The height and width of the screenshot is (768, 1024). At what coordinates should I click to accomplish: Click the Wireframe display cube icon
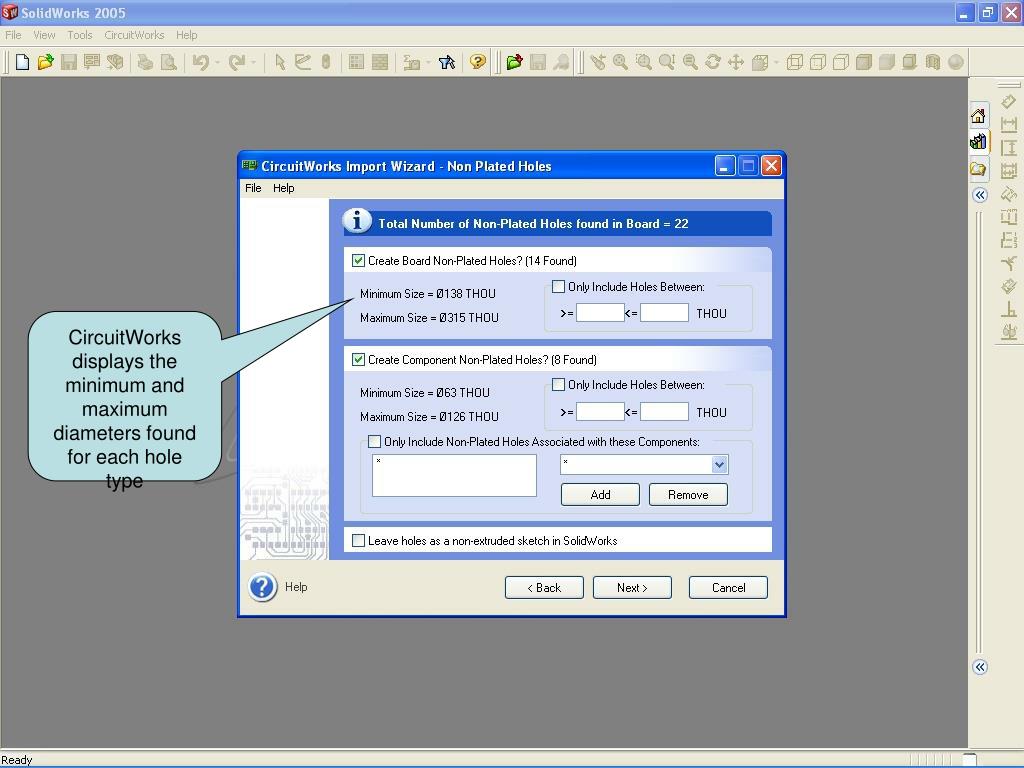(x=795, y=62)
